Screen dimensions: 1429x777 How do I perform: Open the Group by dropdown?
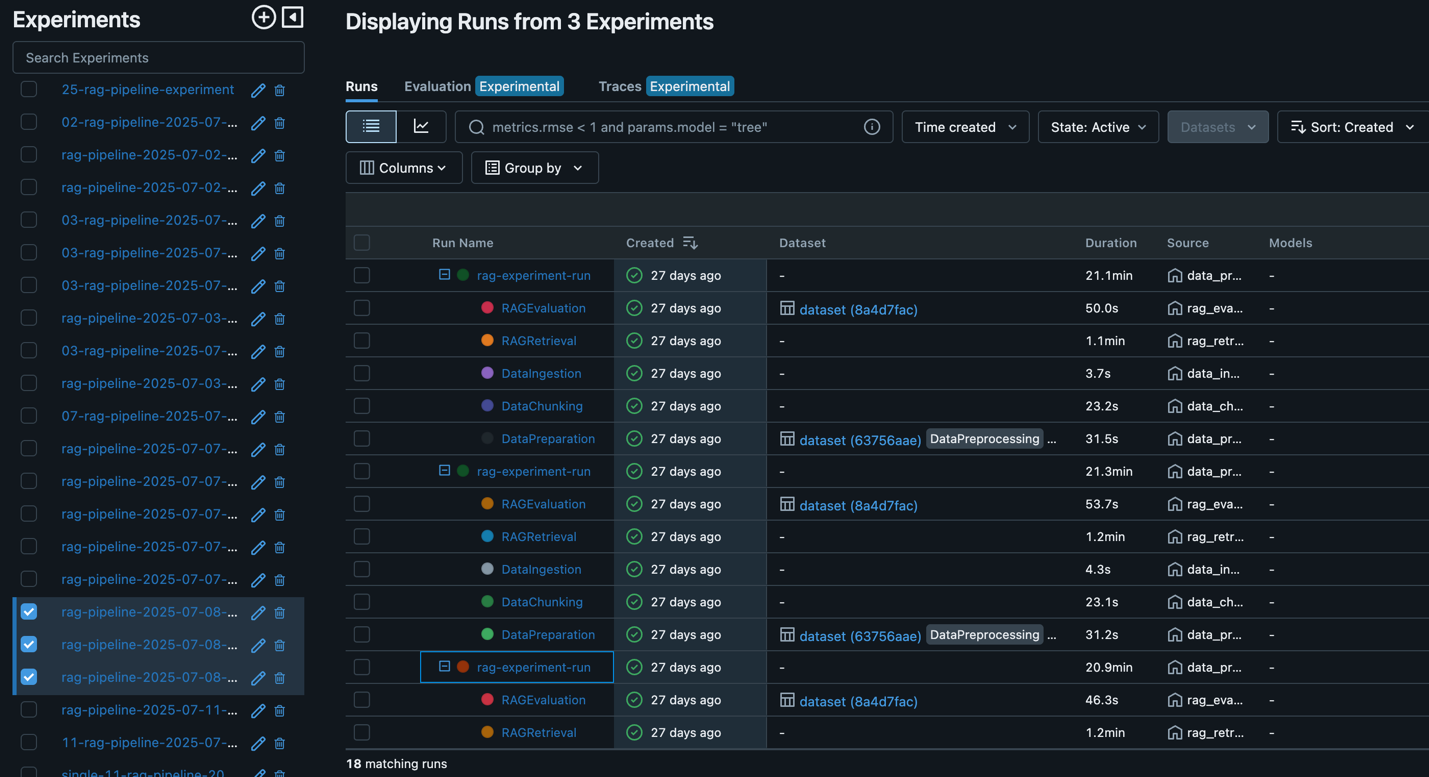(534, 168)
